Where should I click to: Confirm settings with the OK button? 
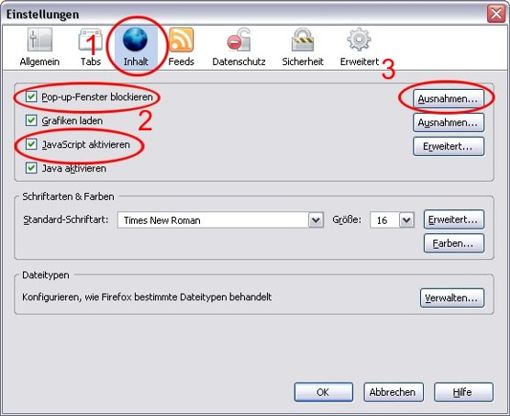(323, 392)
